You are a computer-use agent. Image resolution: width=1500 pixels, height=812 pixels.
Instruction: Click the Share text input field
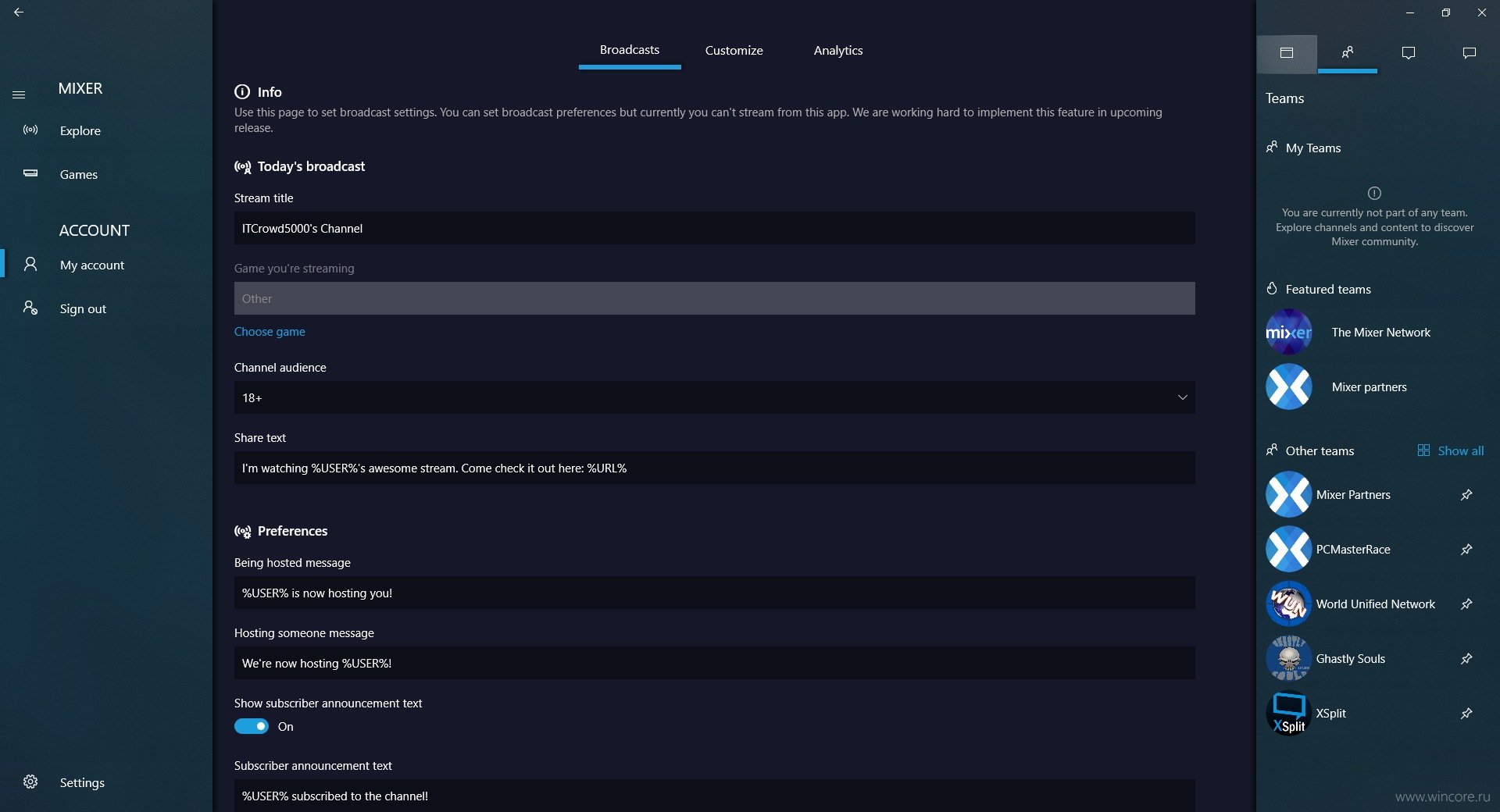[714, 468]
